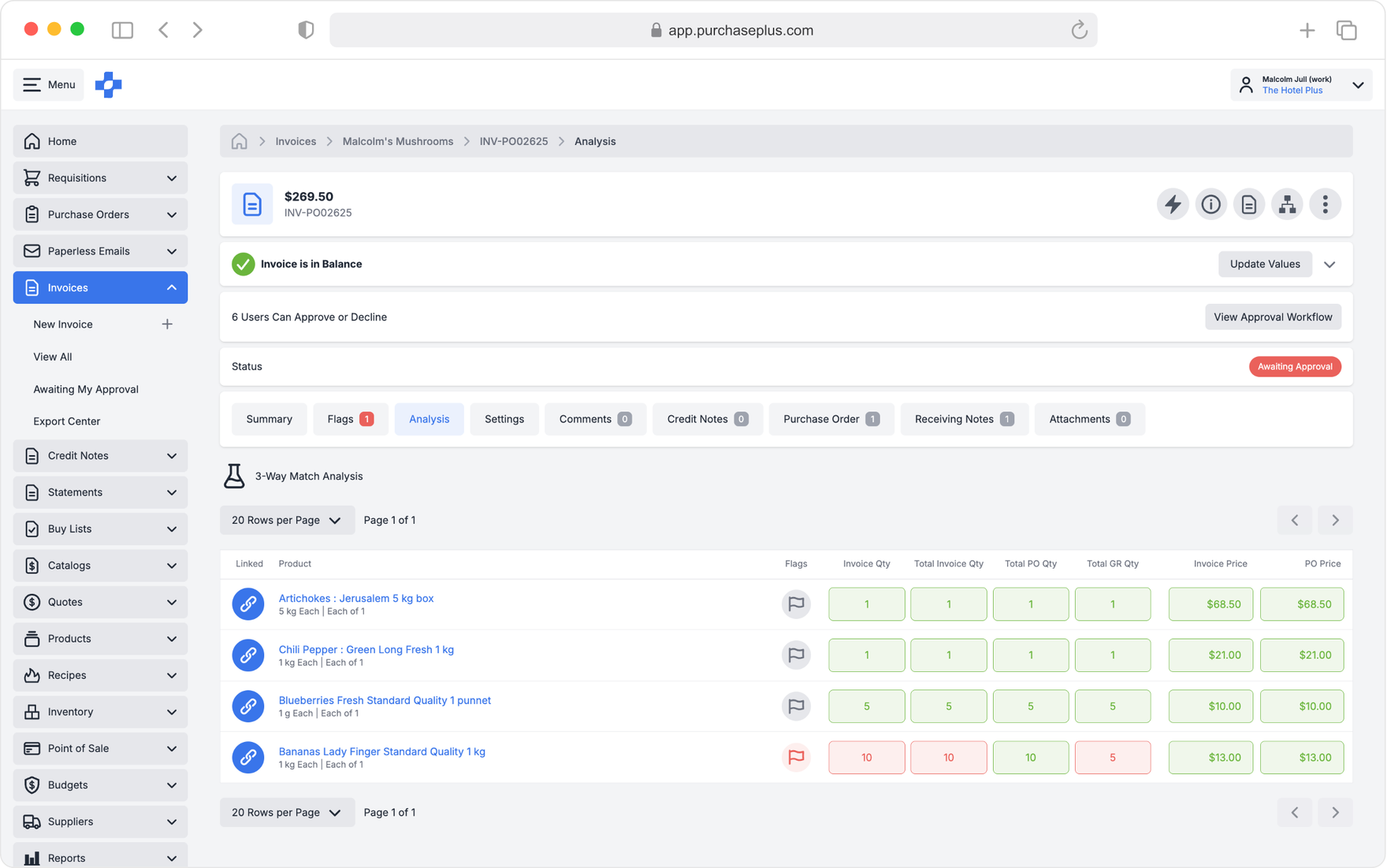Open the top 20 Rows per Page dropdown
1387x868 pixels.
pos(287,520)
